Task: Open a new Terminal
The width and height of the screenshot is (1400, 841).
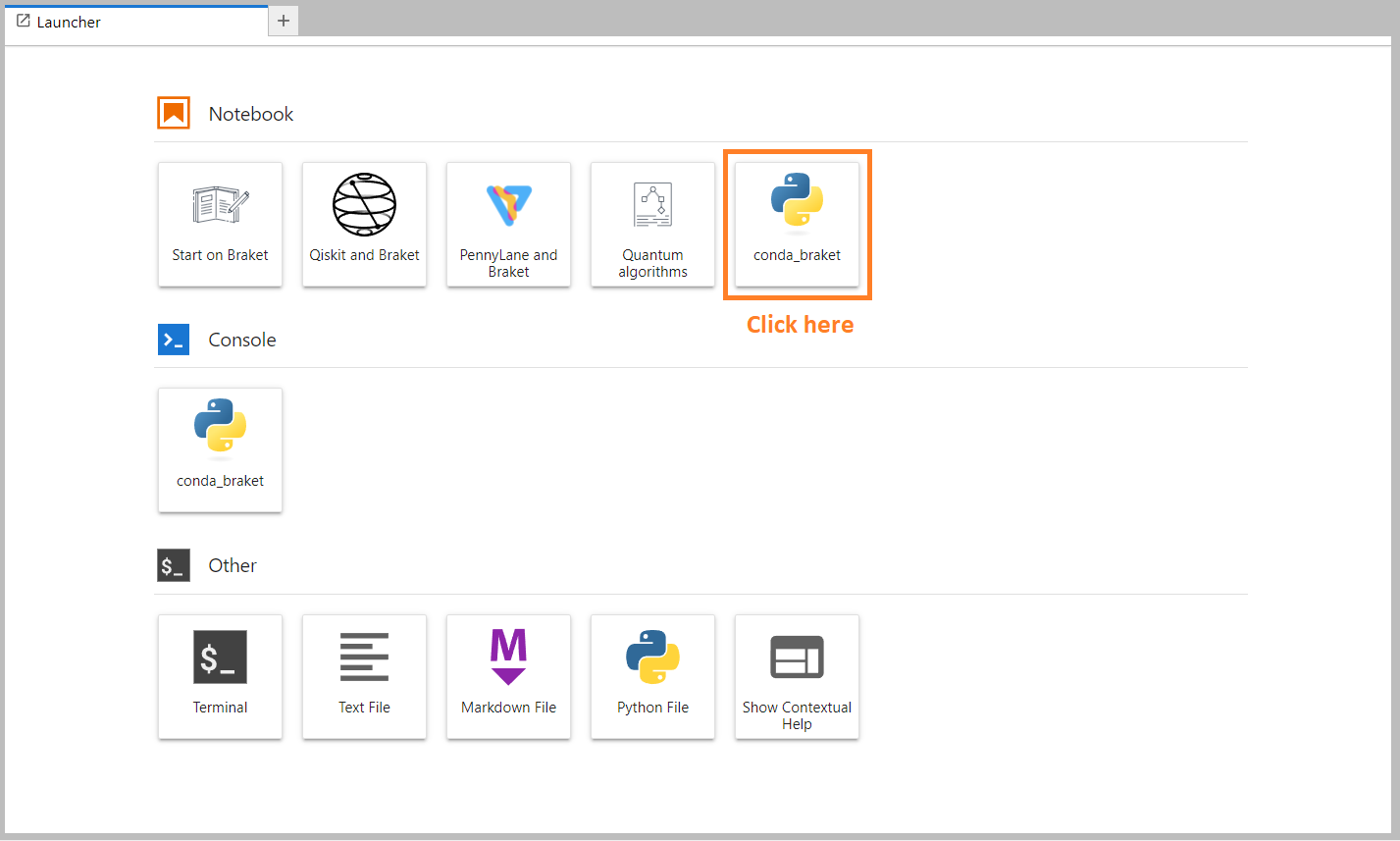Action: click(220, 677)
